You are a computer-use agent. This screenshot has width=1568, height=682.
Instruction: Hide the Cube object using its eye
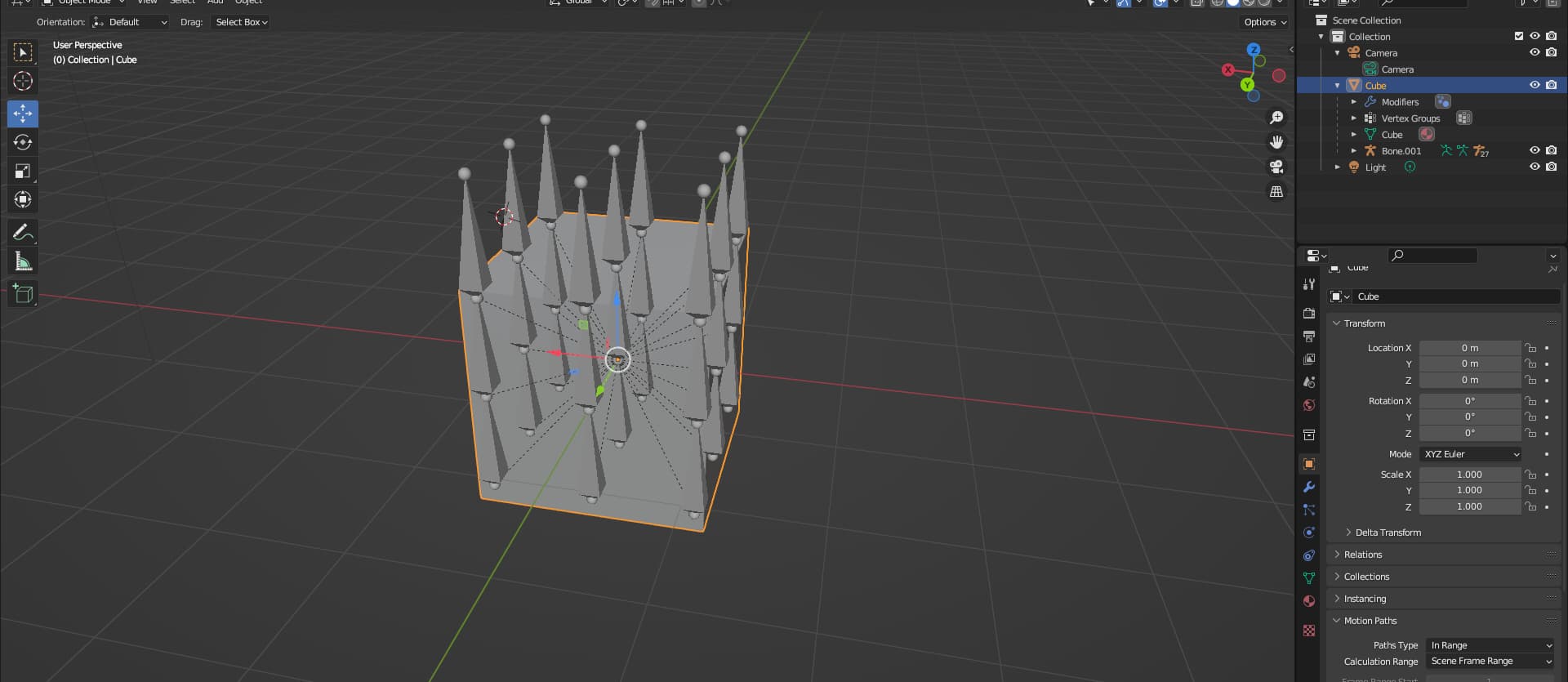1535,85
